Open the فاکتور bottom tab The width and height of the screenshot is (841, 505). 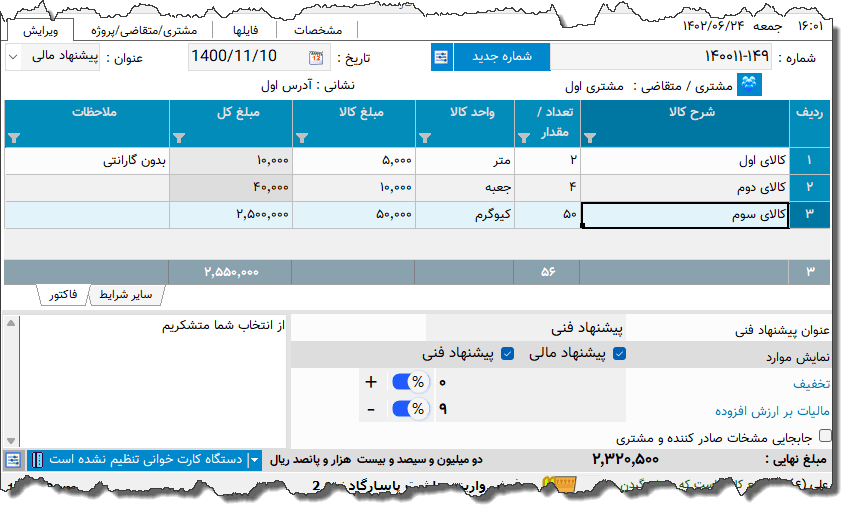pyautogui.click(x=63, y=295)
